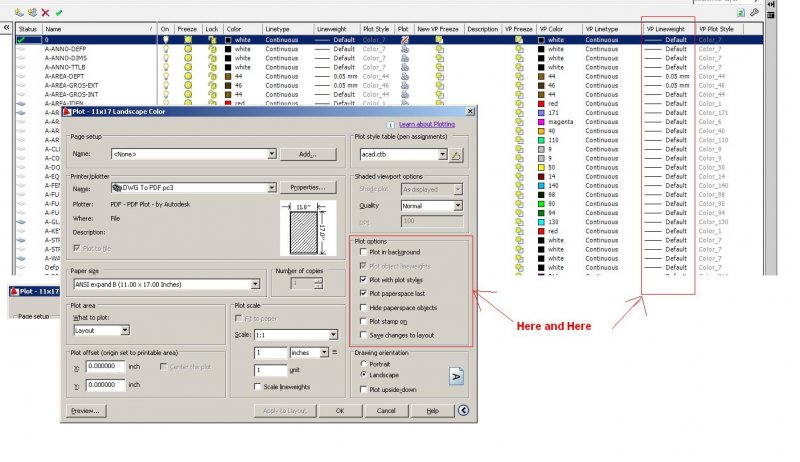Open the Paper size dropdown
This screenshot has width=800, height=462.
click(256, 284)
